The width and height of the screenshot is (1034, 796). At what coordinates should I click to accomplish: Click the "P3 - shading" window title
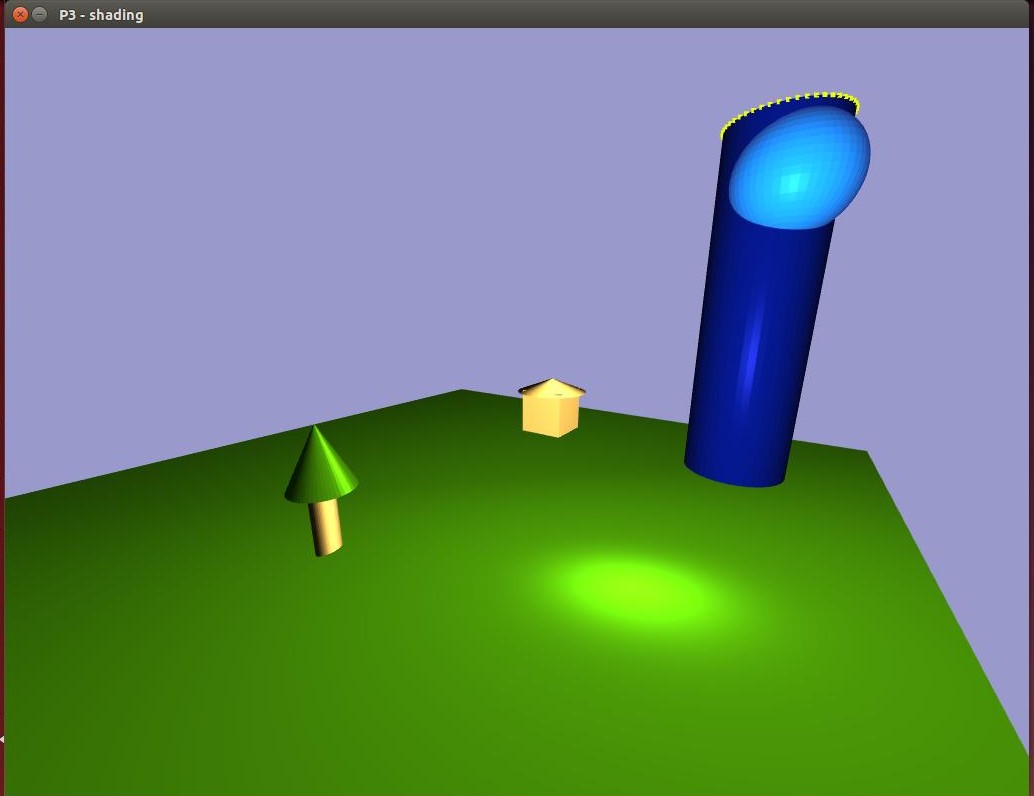click(101, 15)
